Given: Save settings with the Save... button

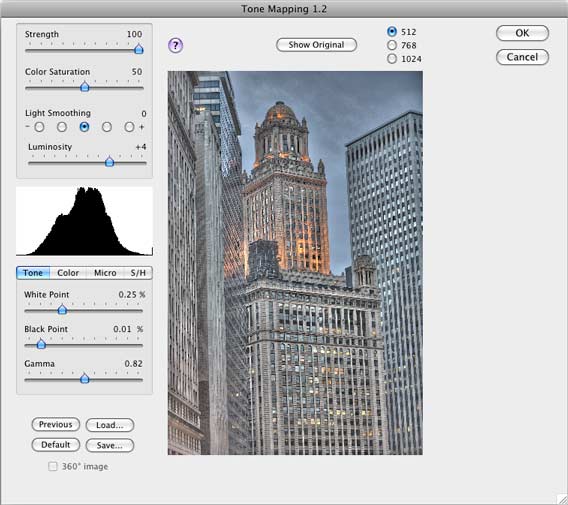Looking at the screenshot, I should [110, 445].
